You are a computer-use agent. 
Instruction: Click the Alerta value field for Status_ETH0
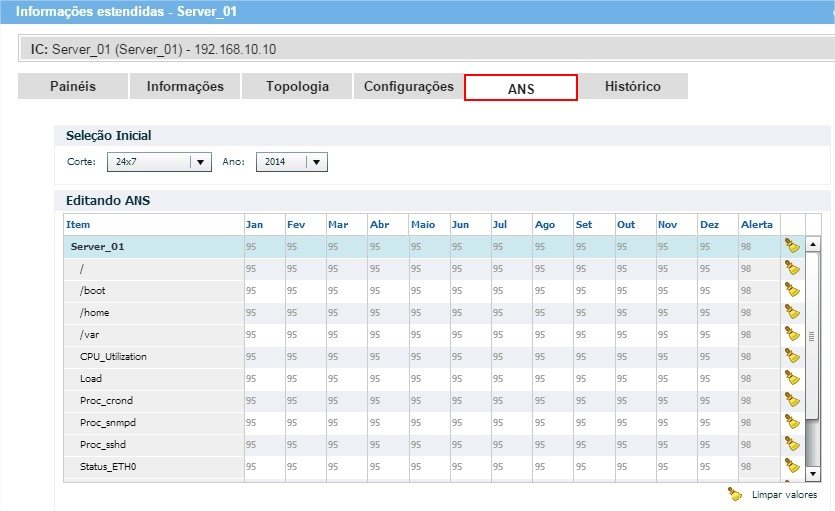point(757,466)
